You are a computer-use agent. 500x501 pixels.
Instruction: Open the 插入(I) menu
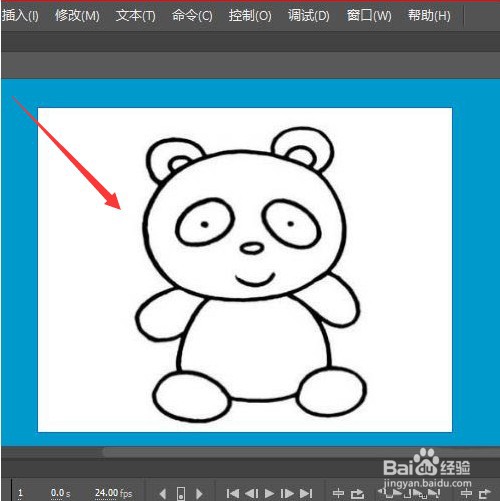point(20,16)
